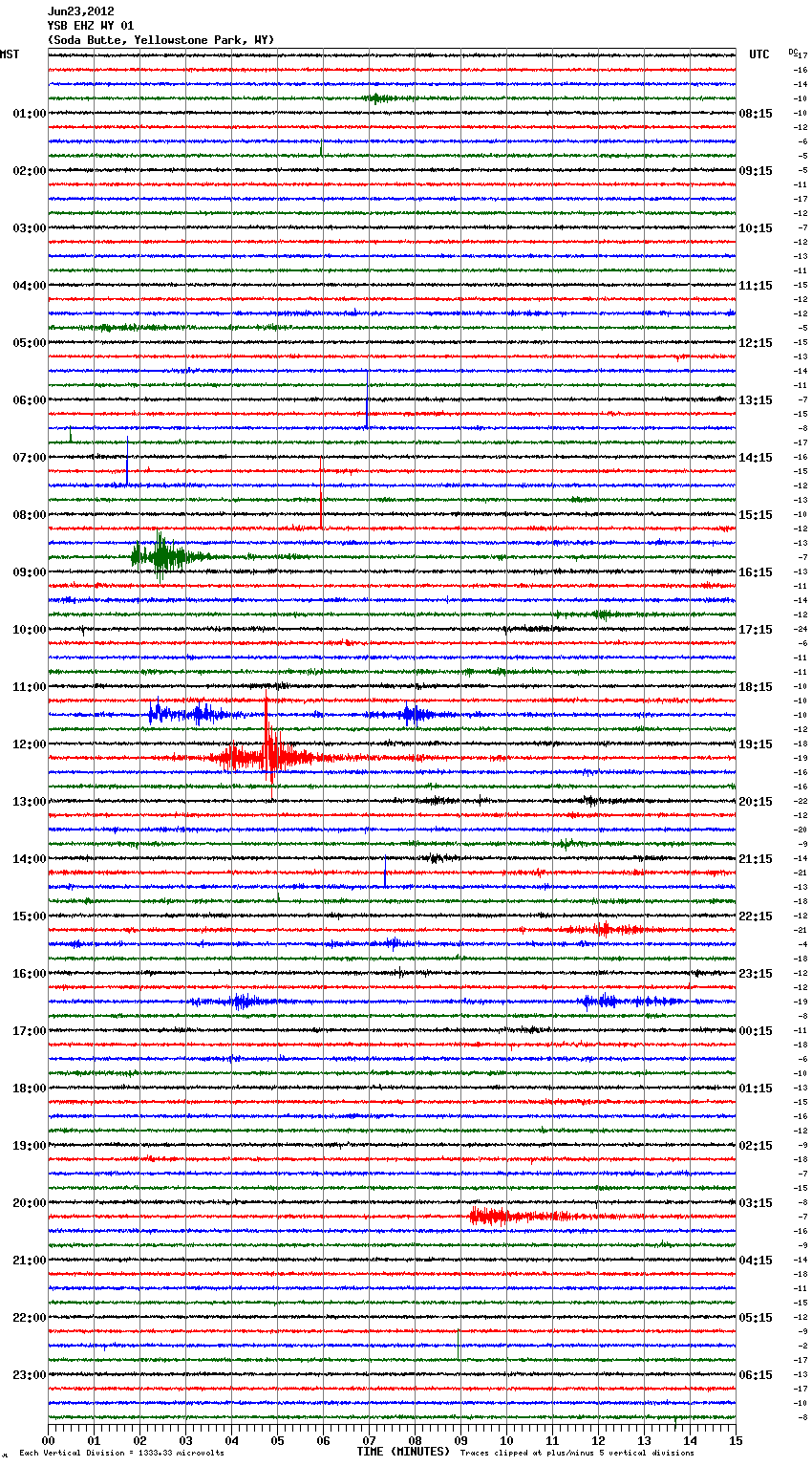Click the TIME (MINUTES) axis title
The width and height of the screenshot is (812, 1466).
(x=403, y=1452)
